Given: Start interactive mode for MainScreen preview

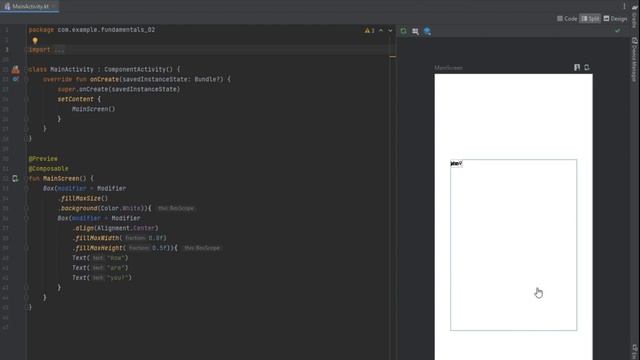Looking at the screenshot, I should (577, 67).
